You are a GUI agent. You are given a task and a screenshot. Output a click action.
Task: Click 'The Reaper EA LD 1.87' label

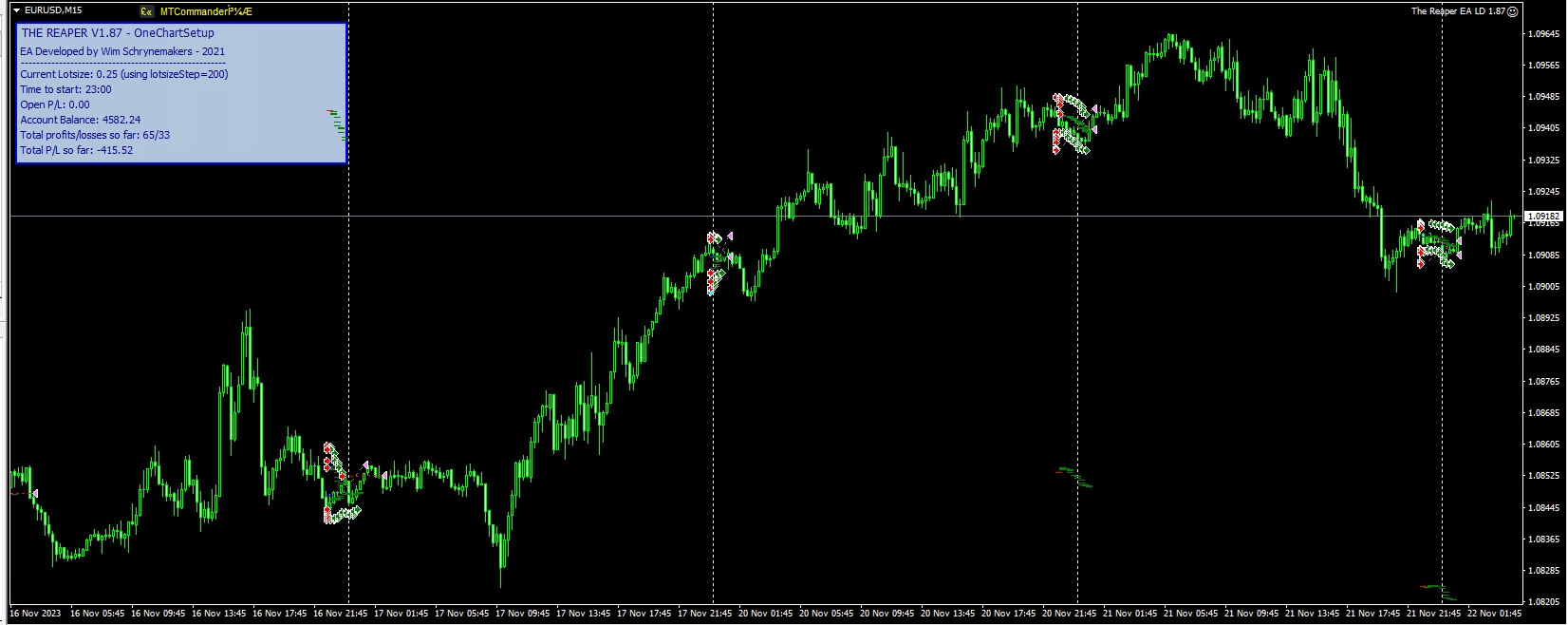[1458, 11]
